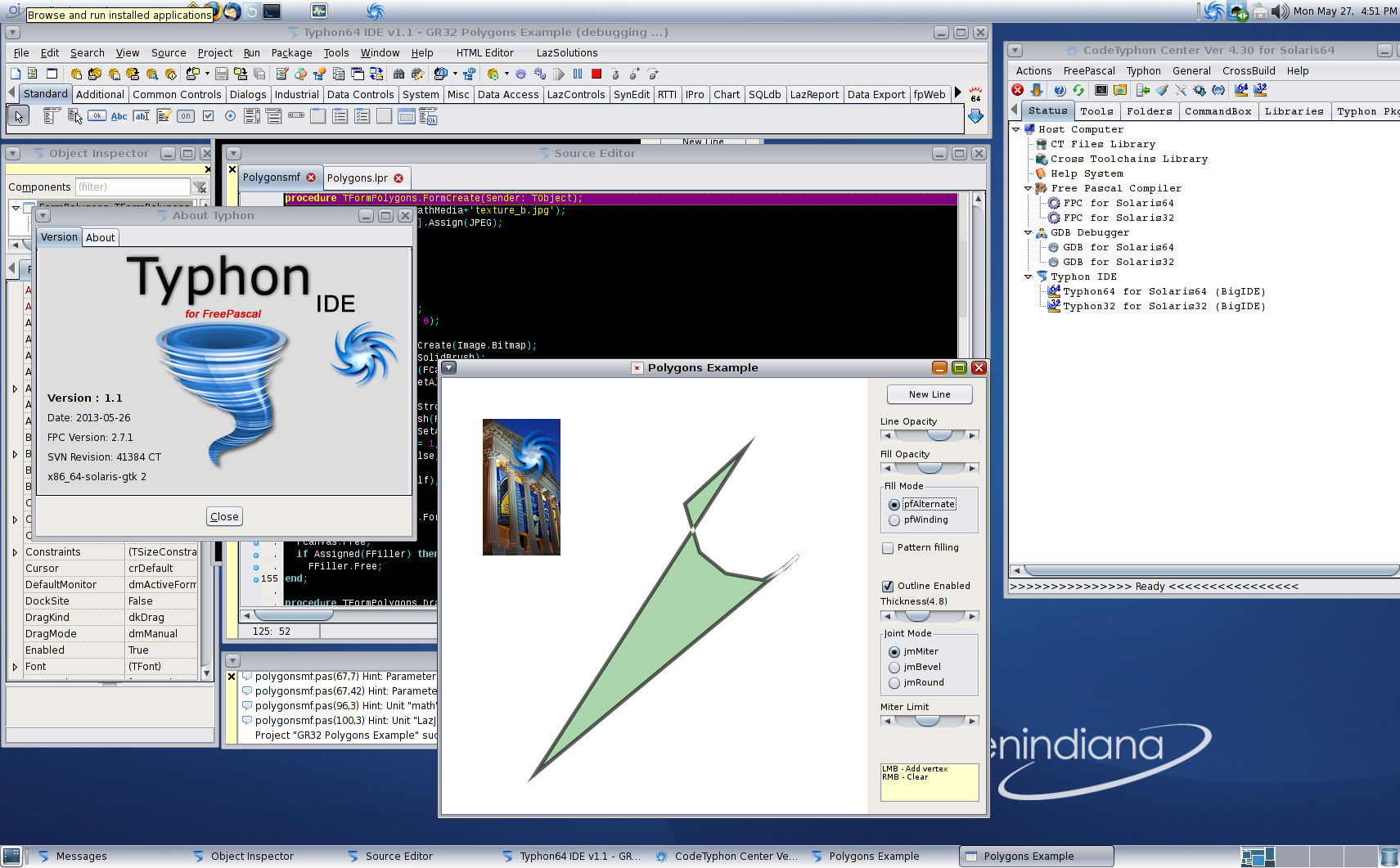Screen dimensions: 1400x868
Task: Click the Thickness slider
Action: [930, 617]
